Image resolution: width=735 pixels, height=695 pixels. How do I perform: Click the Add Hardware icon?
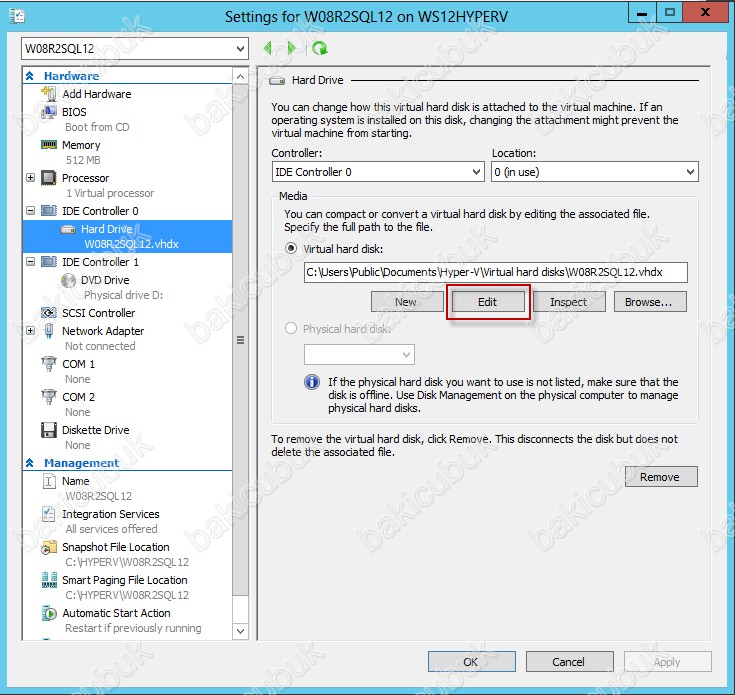pos(49,93)
